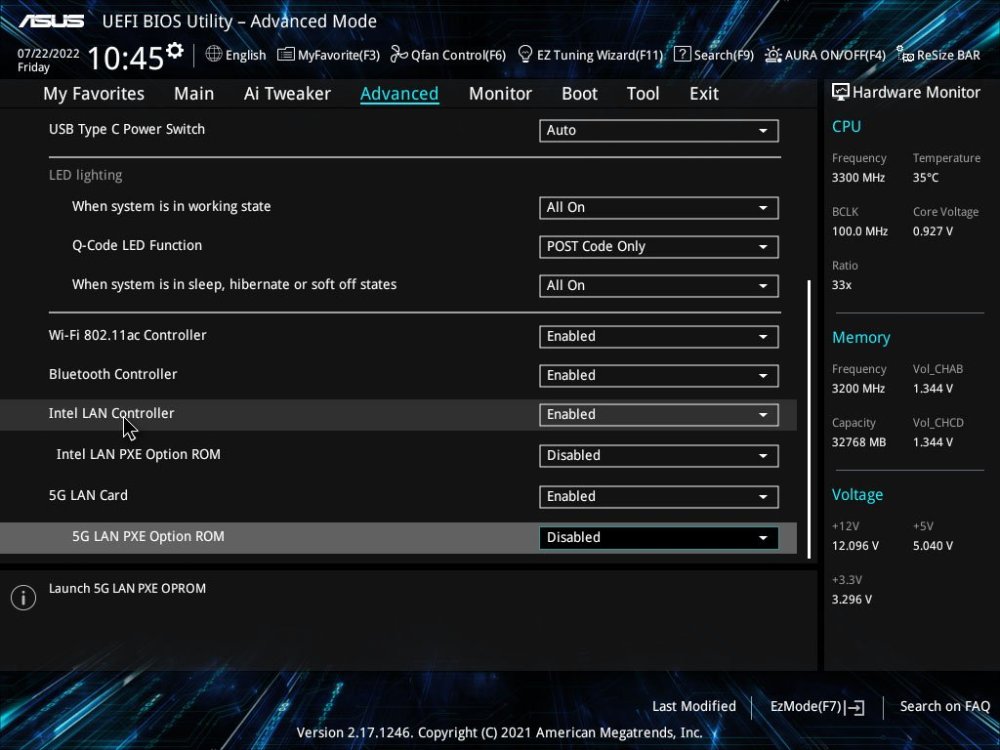Switch to the Ai Tweaker tab
Image resolution: width=1000 pixels, height=750 pixels.
tap(287, 94)
